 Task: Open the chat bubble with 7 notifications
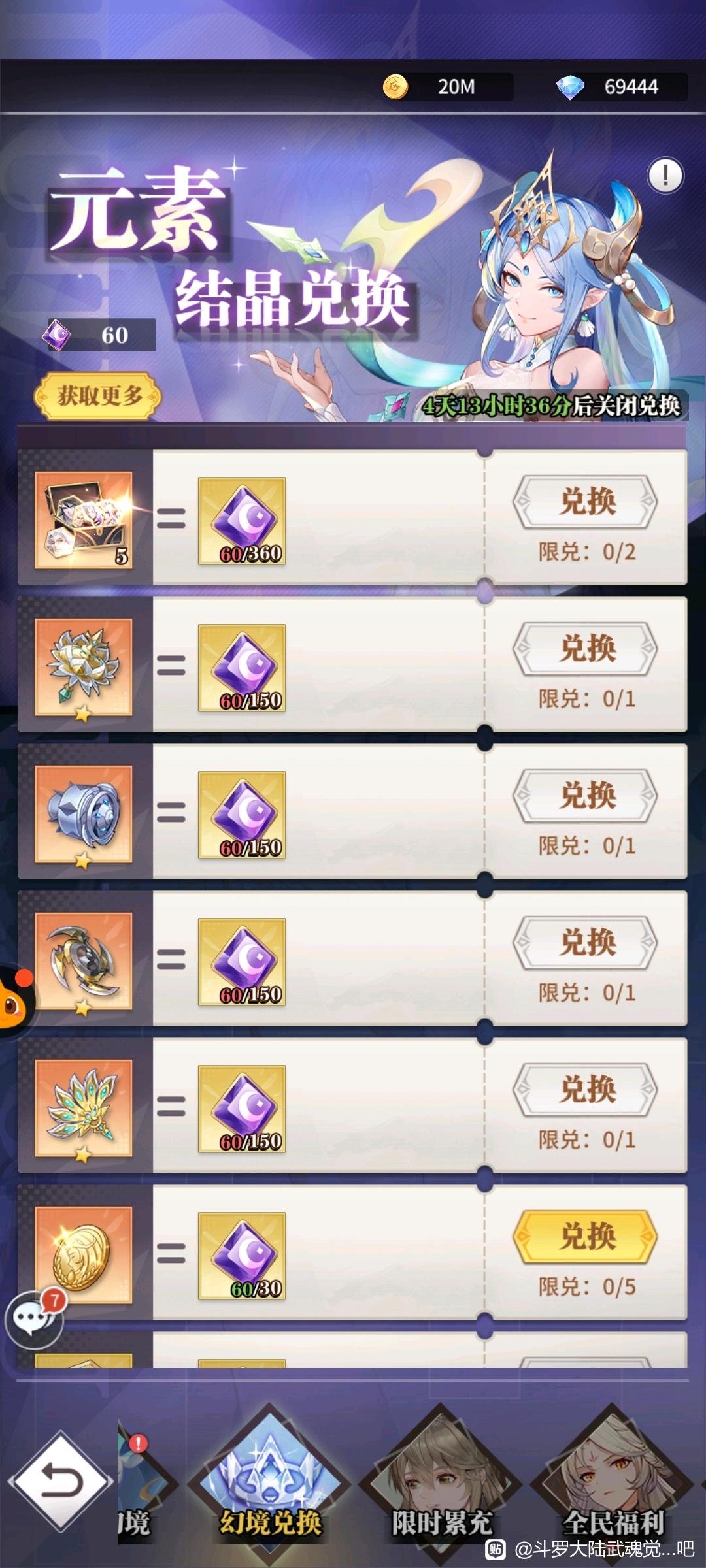click(x=34, y=1318)
